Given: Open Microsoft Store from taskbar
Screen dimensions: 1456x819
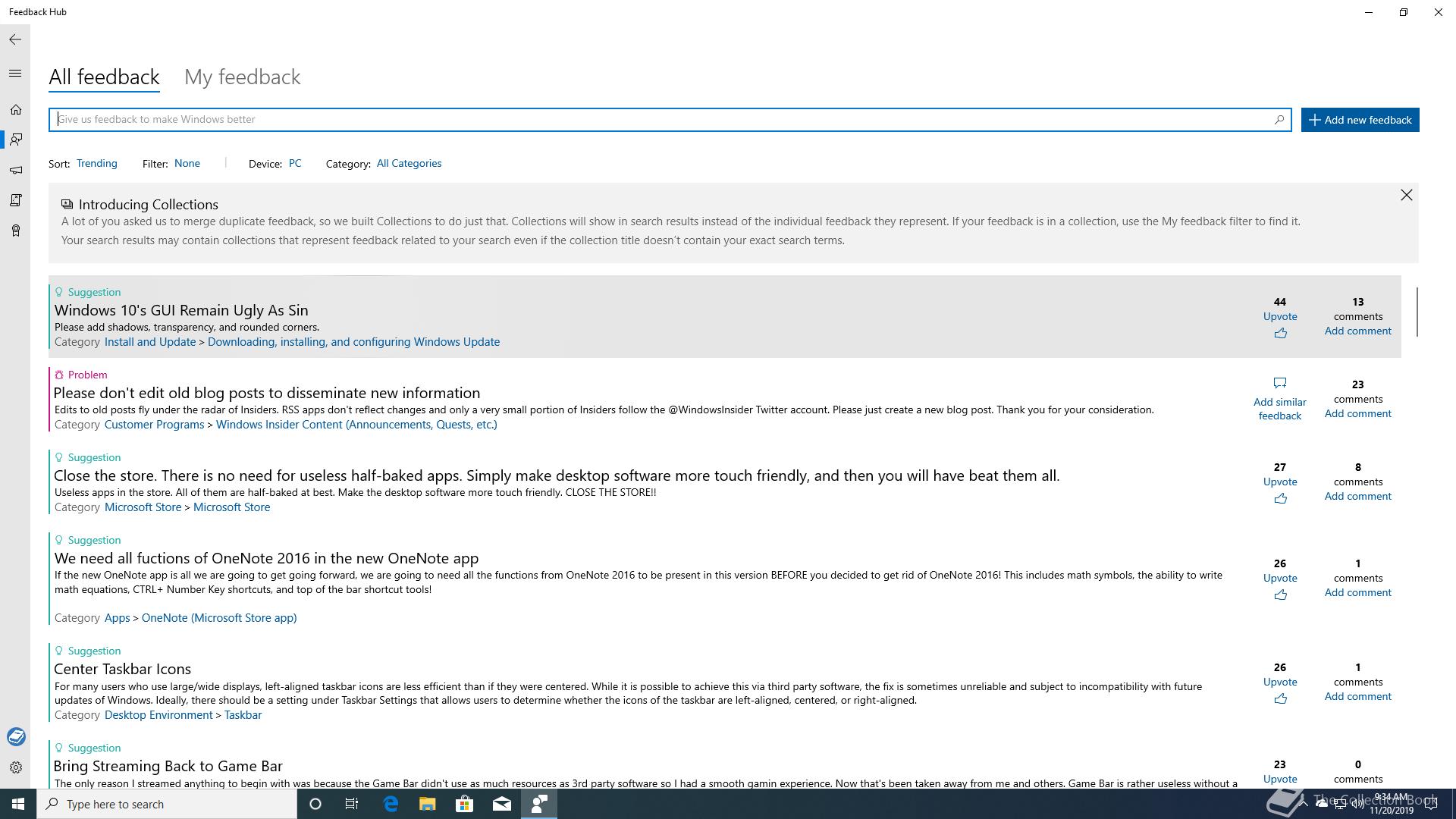Looking at the screenshot, I should [x=464, y=804].
